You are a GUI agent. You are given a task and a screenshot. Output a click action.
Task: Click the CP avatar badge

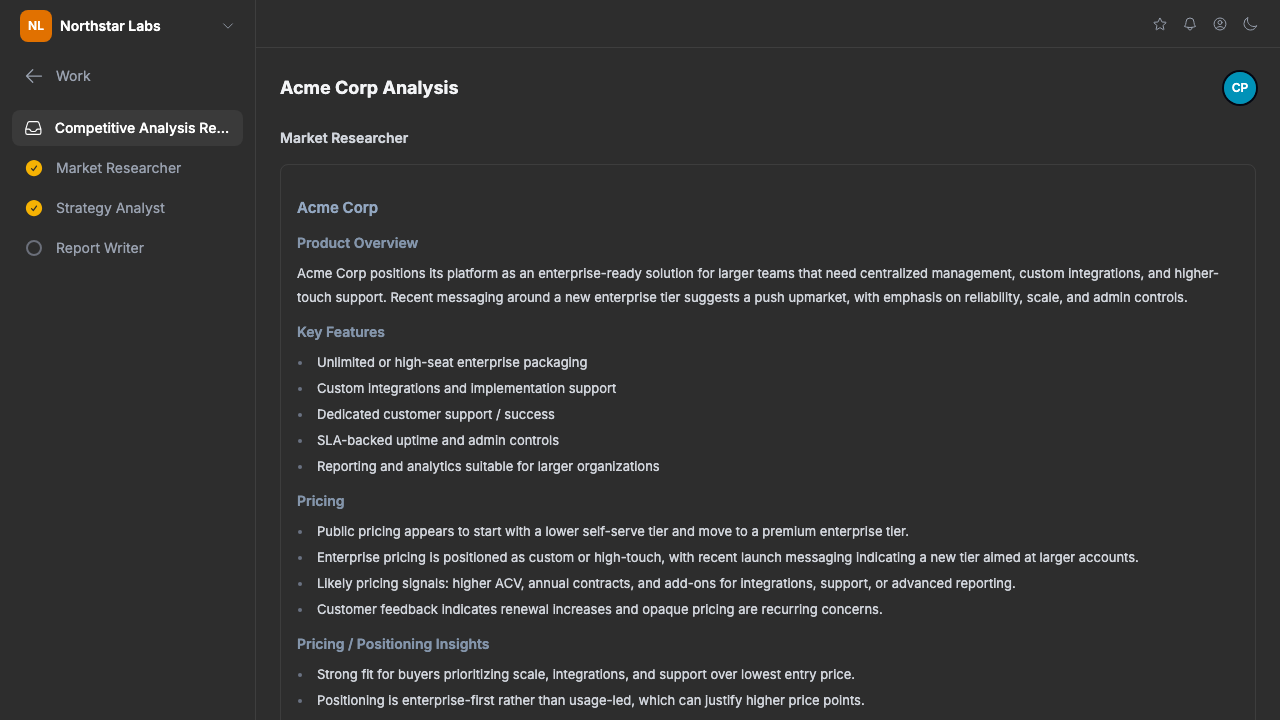coord(1240,88)
